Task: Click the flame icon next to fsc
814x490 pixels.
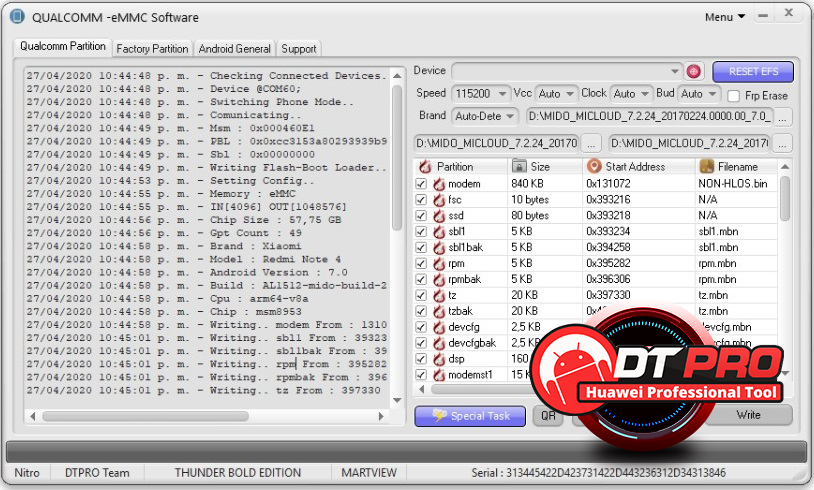Action: (439, 200)
